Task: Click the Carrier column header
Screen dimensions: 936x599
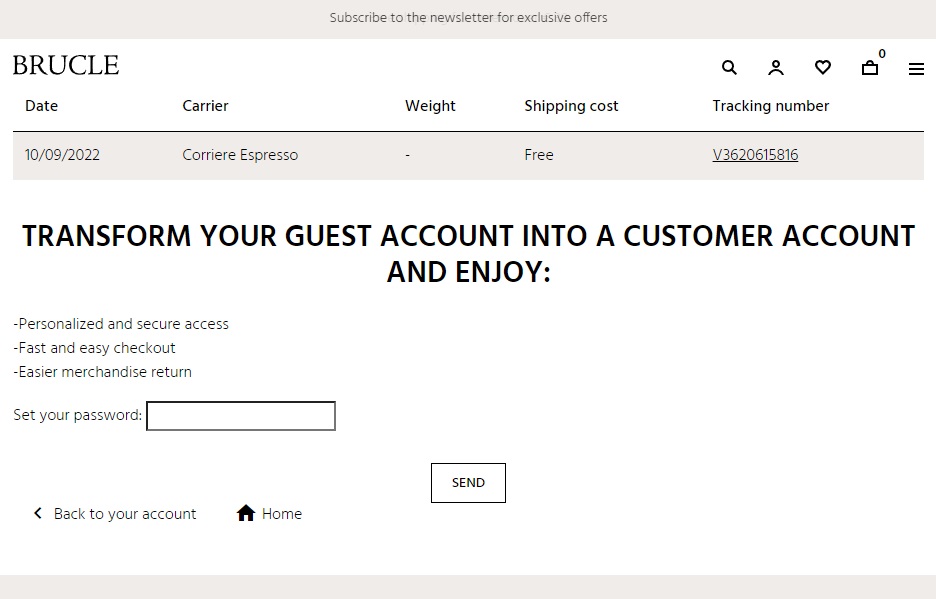Action: pos(205,106)
